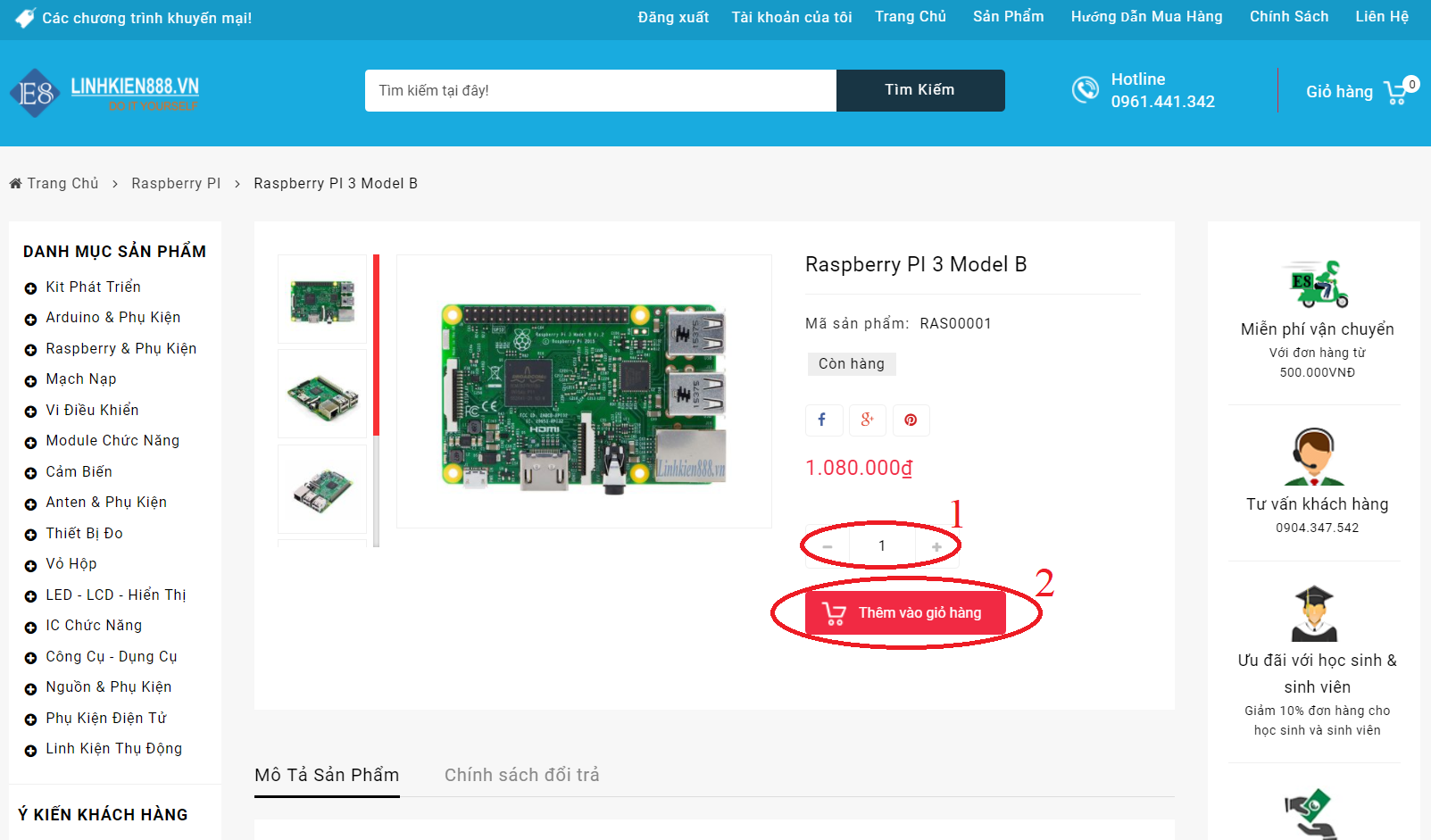The width and height of the screenshot is (1431, 840).
Task: Expand plus icon beside Arduino & Phụ Kiện
Action: click(30, 319)
